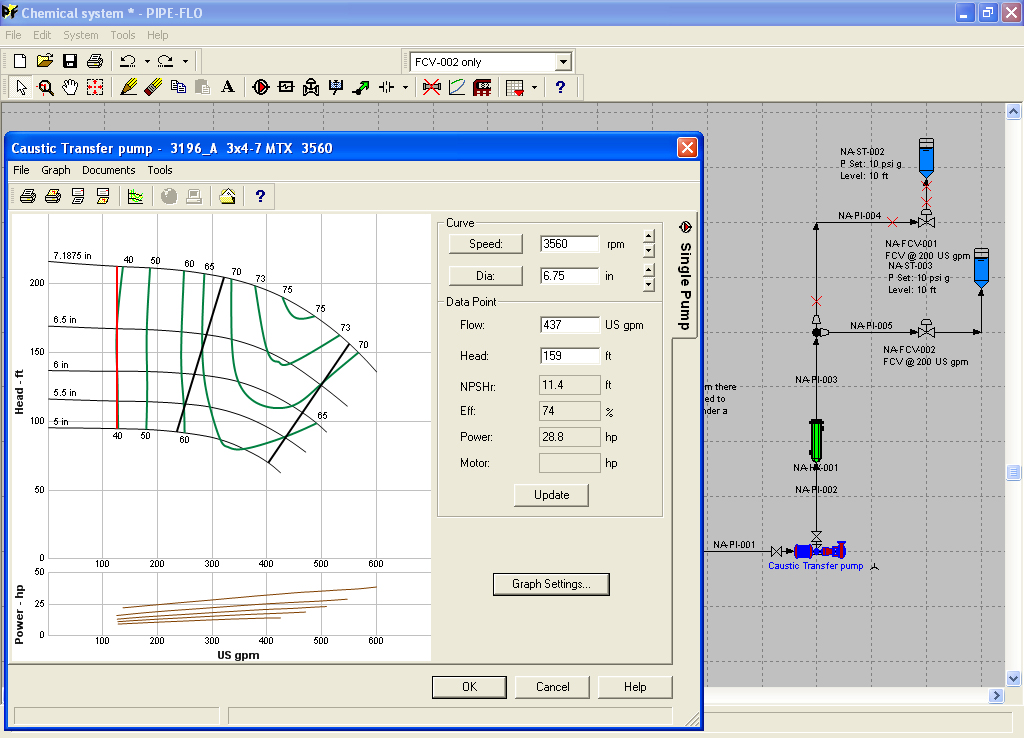
Task: Increase speed with the up stepper arrow
Action: 648,237
